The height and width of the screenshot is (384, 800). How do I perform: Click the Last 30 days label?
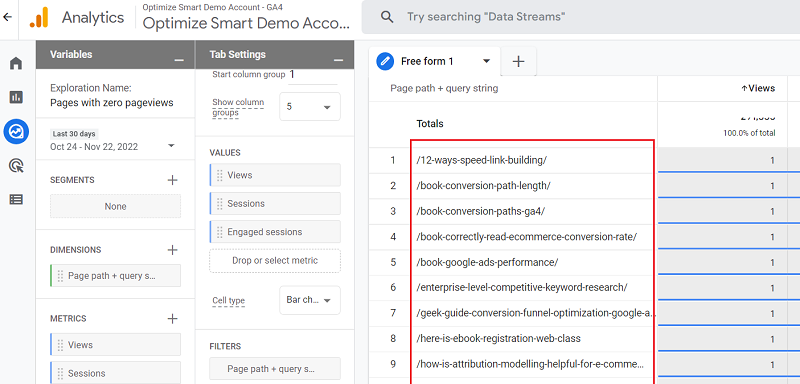(74, 134)
